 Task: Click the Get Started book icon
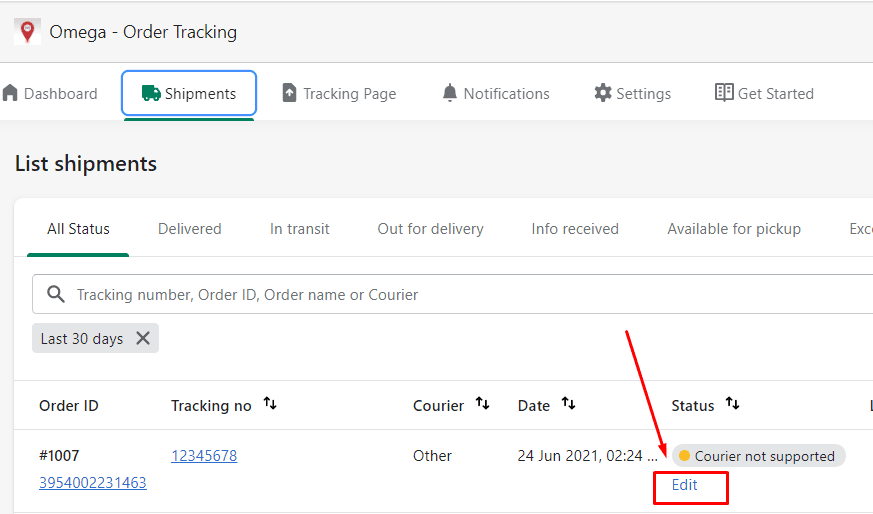click(x=724, y=93)
